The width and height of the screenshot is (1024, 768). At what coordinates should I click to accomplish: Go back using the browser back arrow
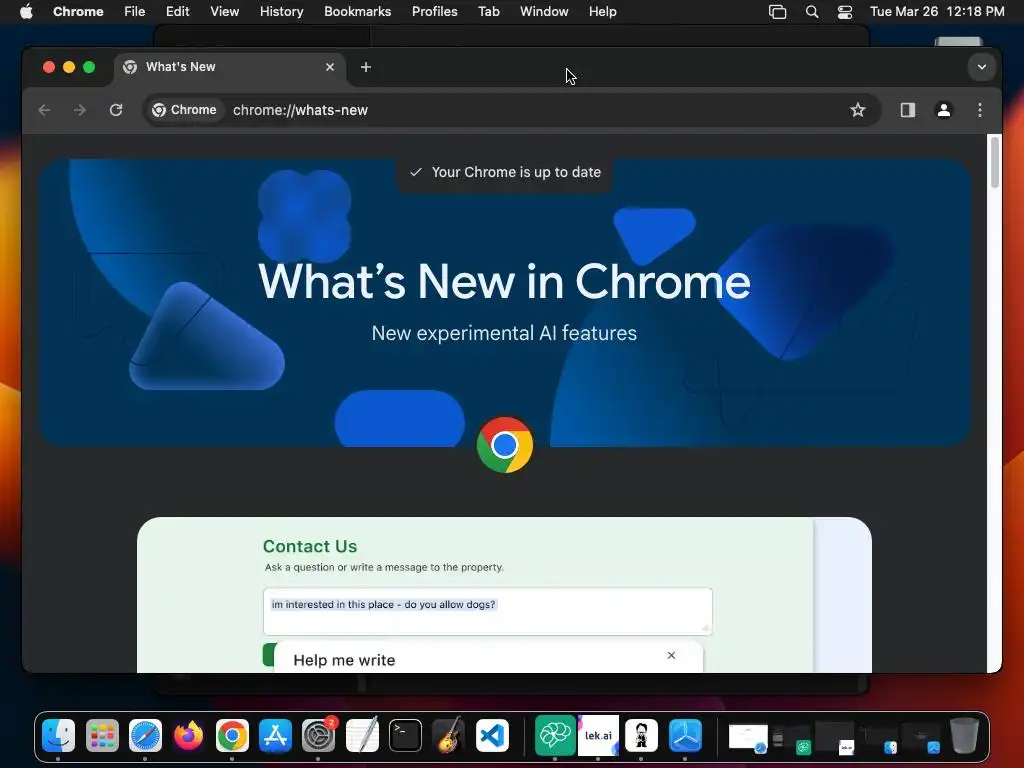(x=44, y=110)
